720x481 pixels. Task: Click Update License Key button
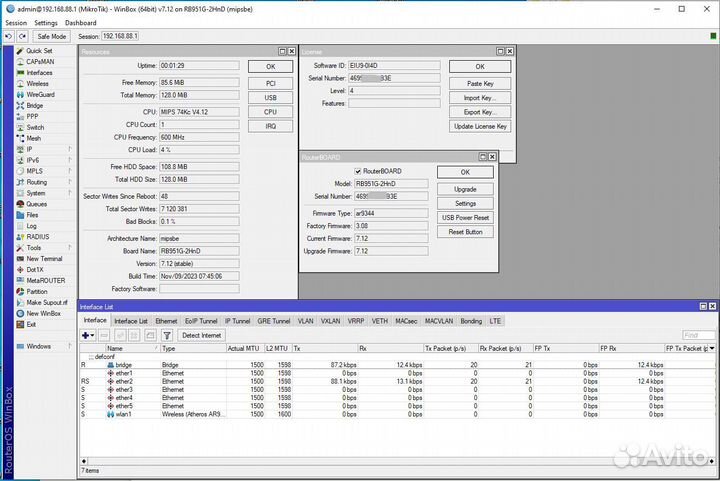pyautogui.click(x=480, y=126)
